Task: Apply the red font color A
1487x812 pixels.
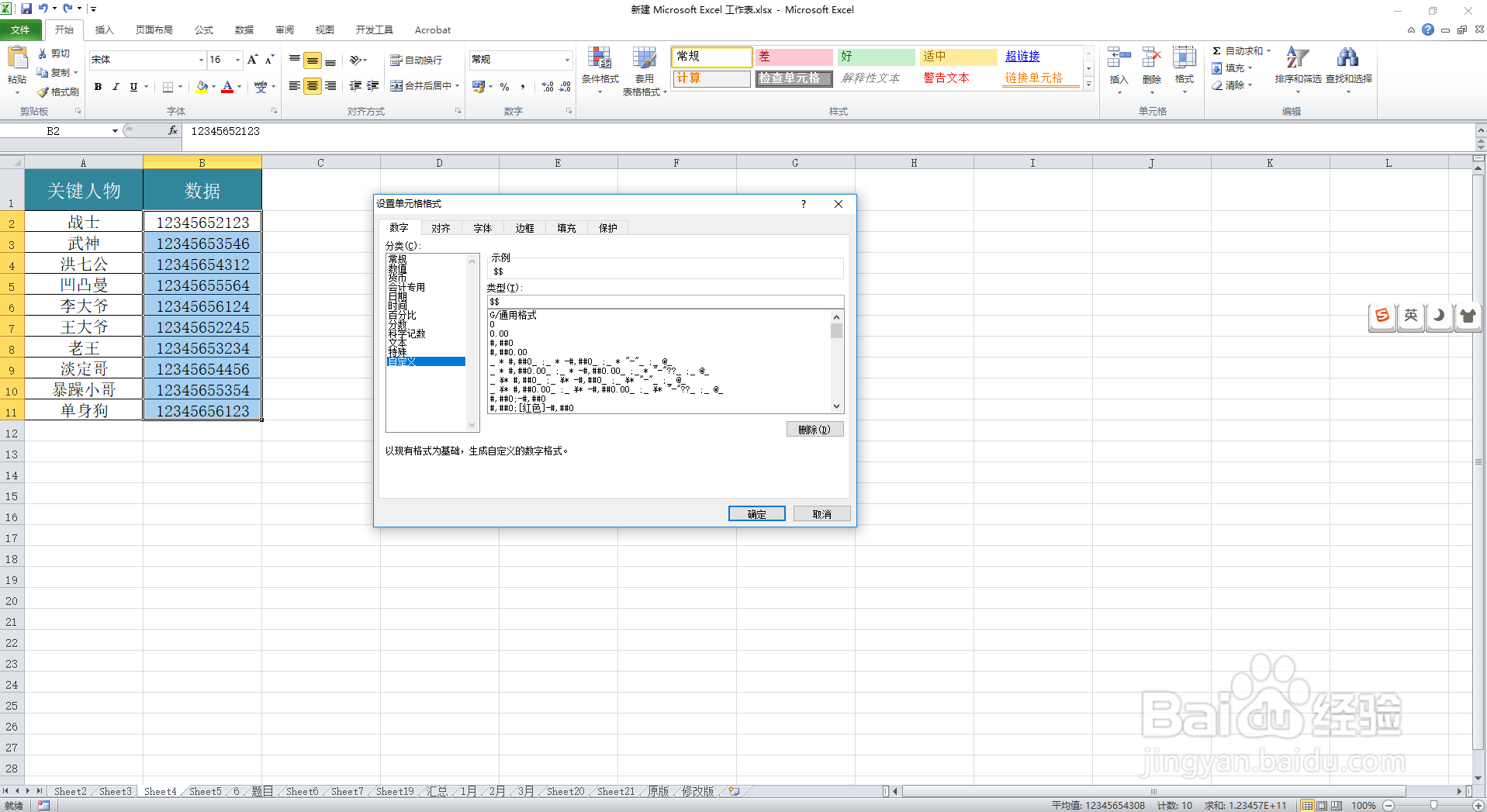Action: [x=227, y=86]
